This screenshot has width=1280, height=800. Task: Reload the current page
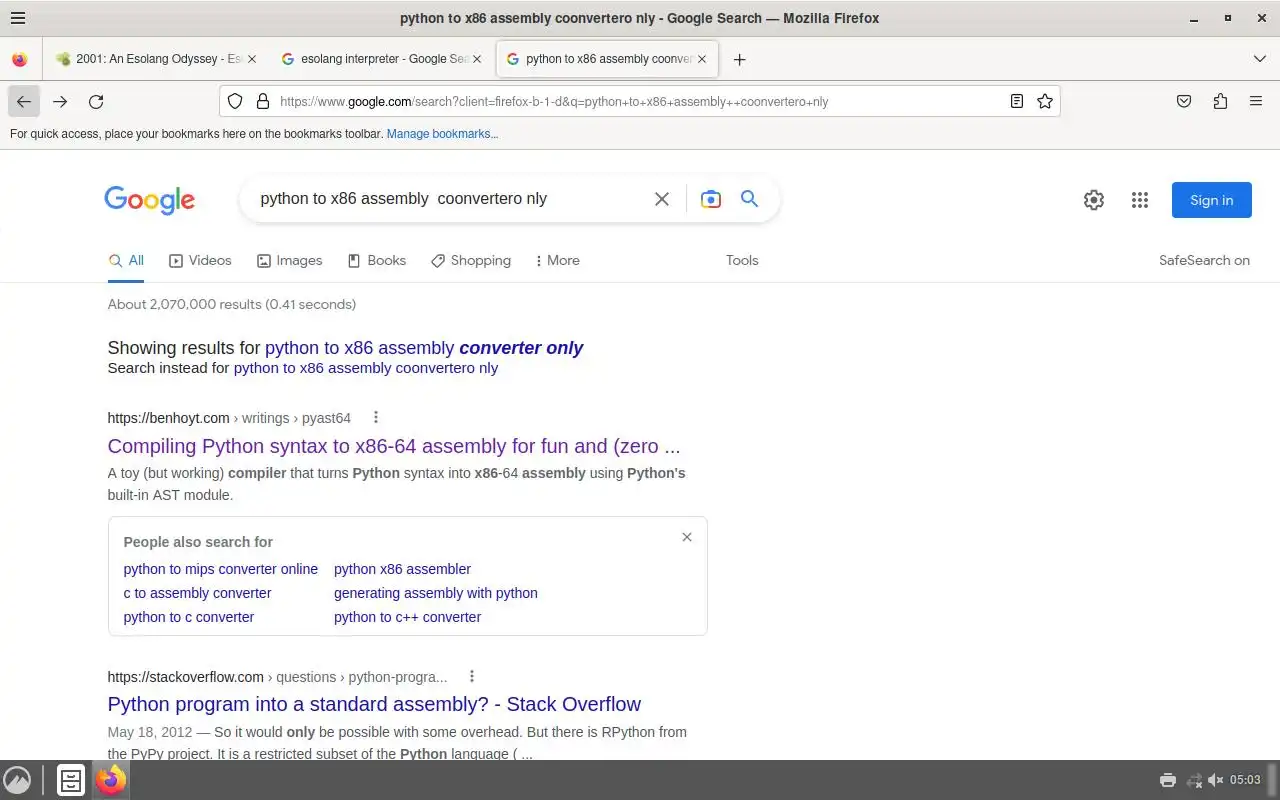click(96, 101)
